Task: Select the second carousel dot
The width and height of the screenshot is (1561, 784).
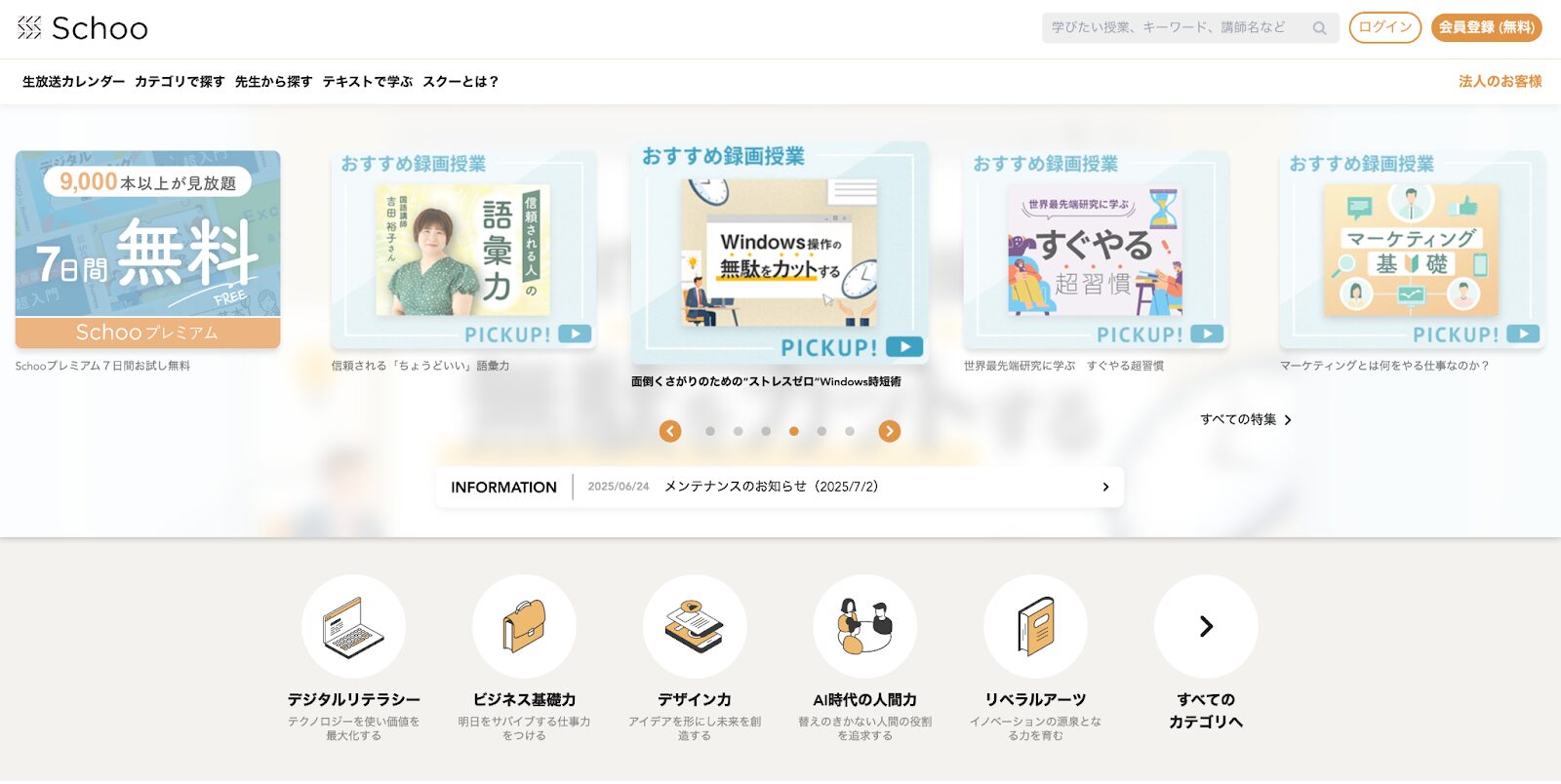Action: click(x=738, y=431)
